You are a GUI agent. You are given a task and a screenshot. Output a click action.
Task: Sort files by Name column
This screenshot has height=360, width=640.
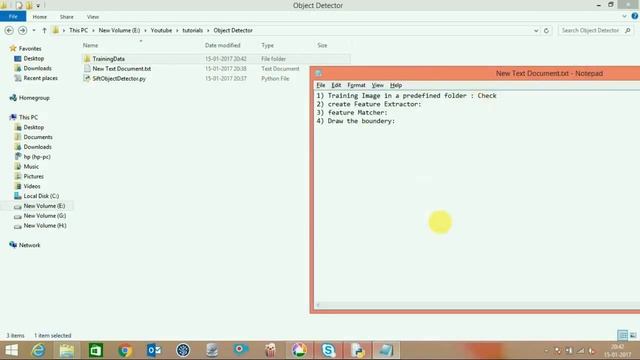click(x=90, y=45)
